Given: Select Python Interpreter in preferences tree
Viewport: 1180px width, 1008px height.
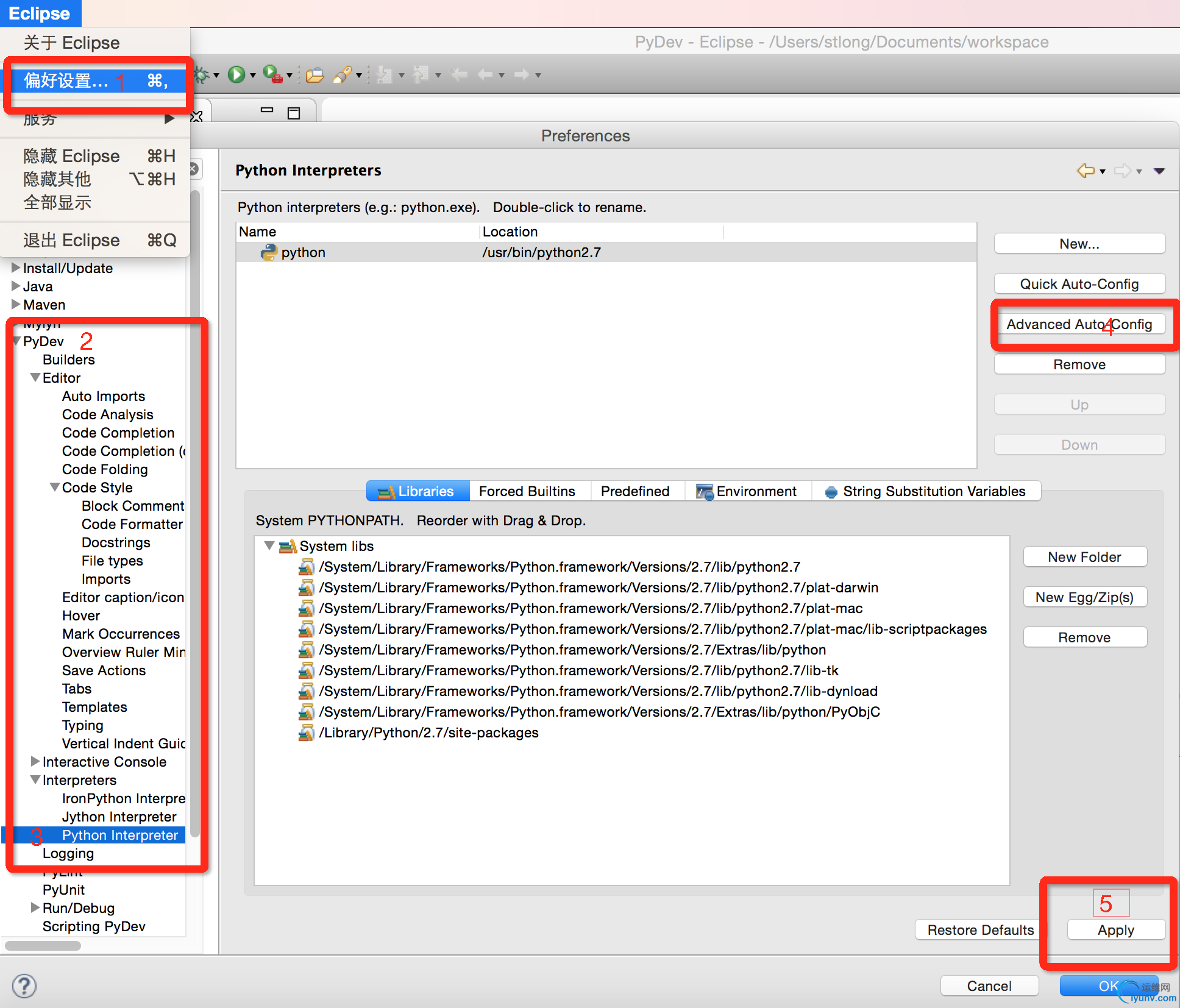Looking at the screenshot, I should click(x=120, y=835).
